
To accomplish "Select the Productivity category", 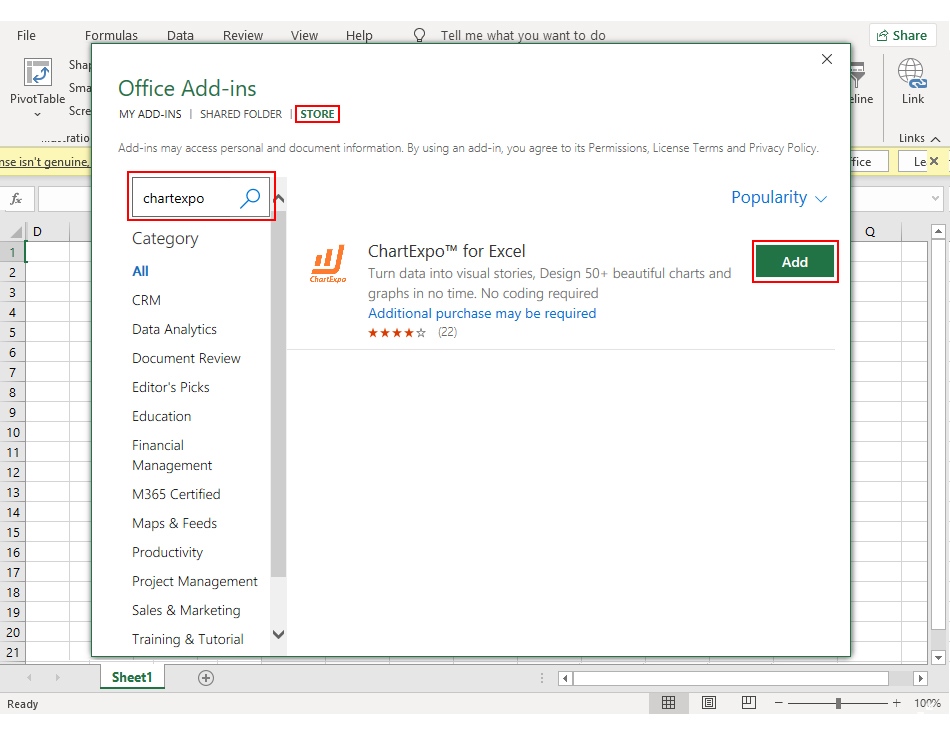I will pyautogui.click(x=167, y=552).
